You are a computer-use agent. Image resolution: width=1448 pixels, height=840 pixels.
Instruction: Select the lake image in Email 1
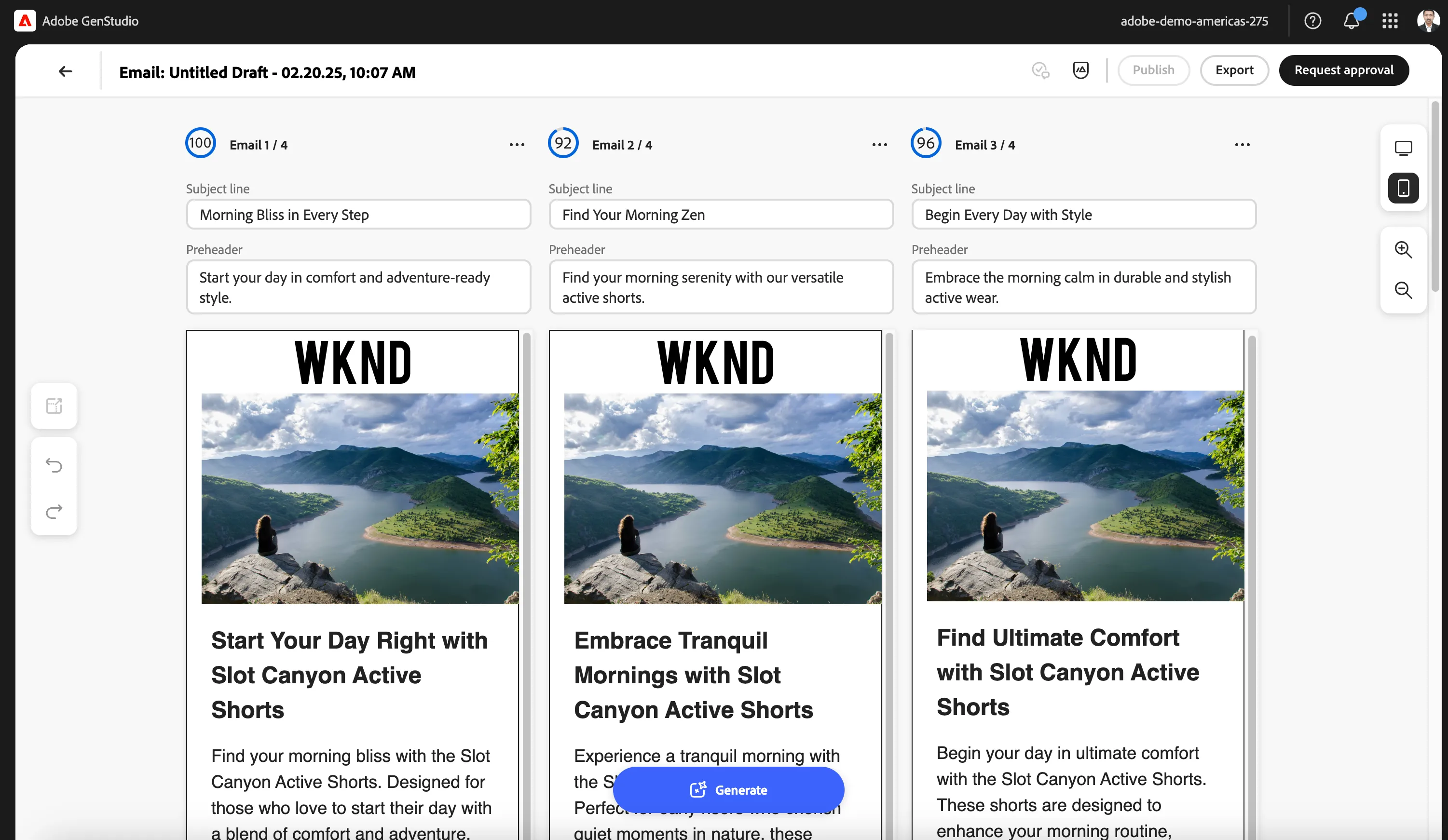(360, 499)
